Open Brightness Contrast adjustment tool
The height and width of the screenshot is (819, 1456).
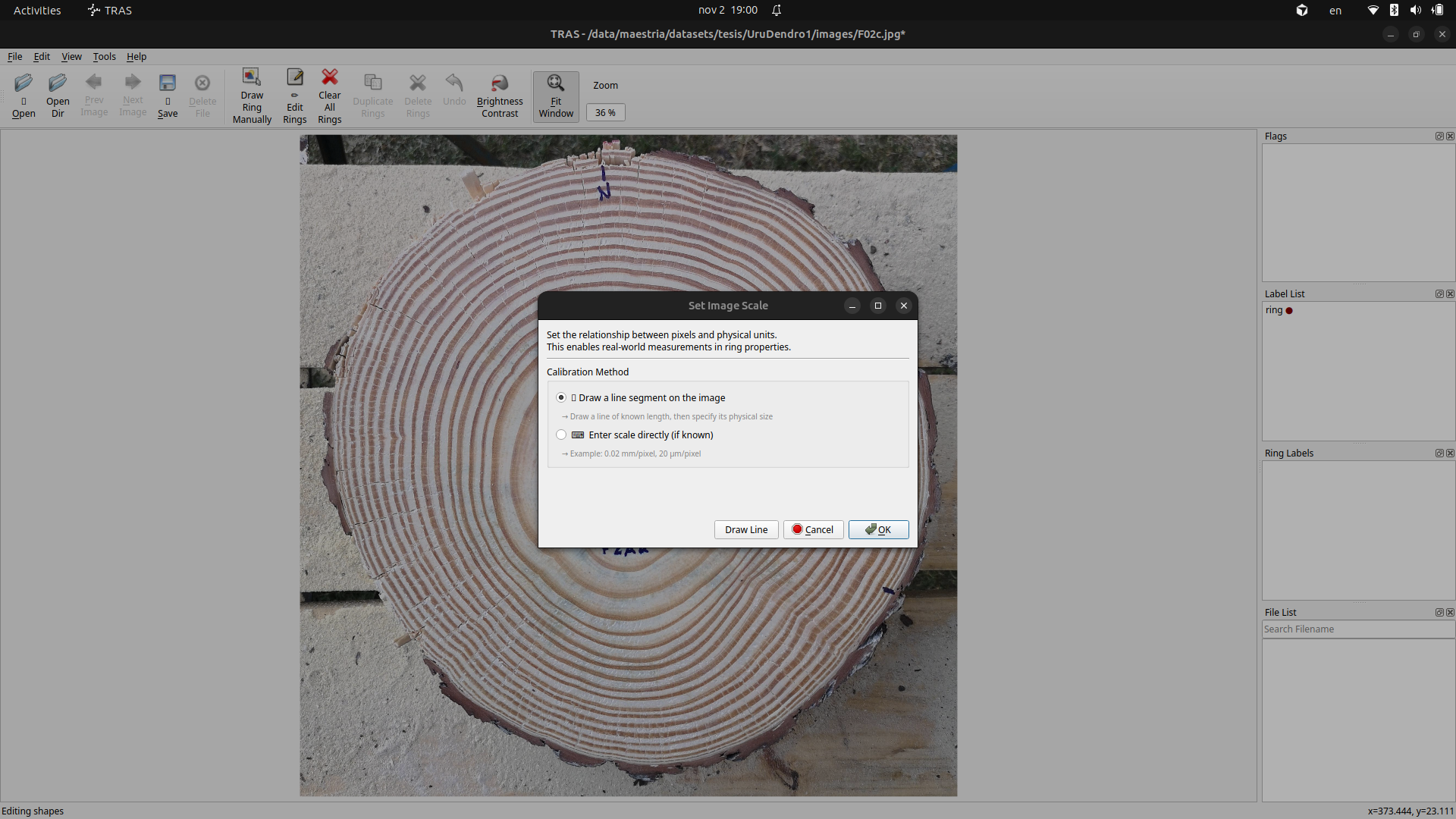coord(500,83)
